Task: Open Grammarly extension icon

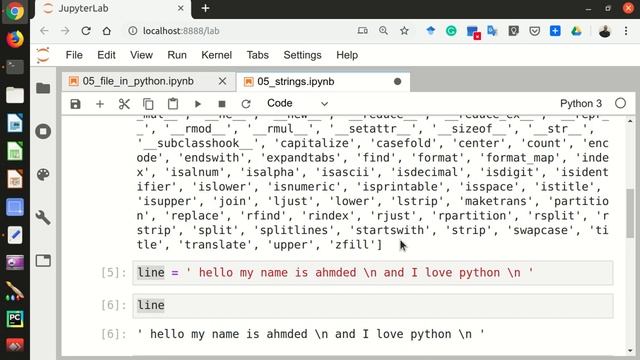Action: (x=451, y=31)
